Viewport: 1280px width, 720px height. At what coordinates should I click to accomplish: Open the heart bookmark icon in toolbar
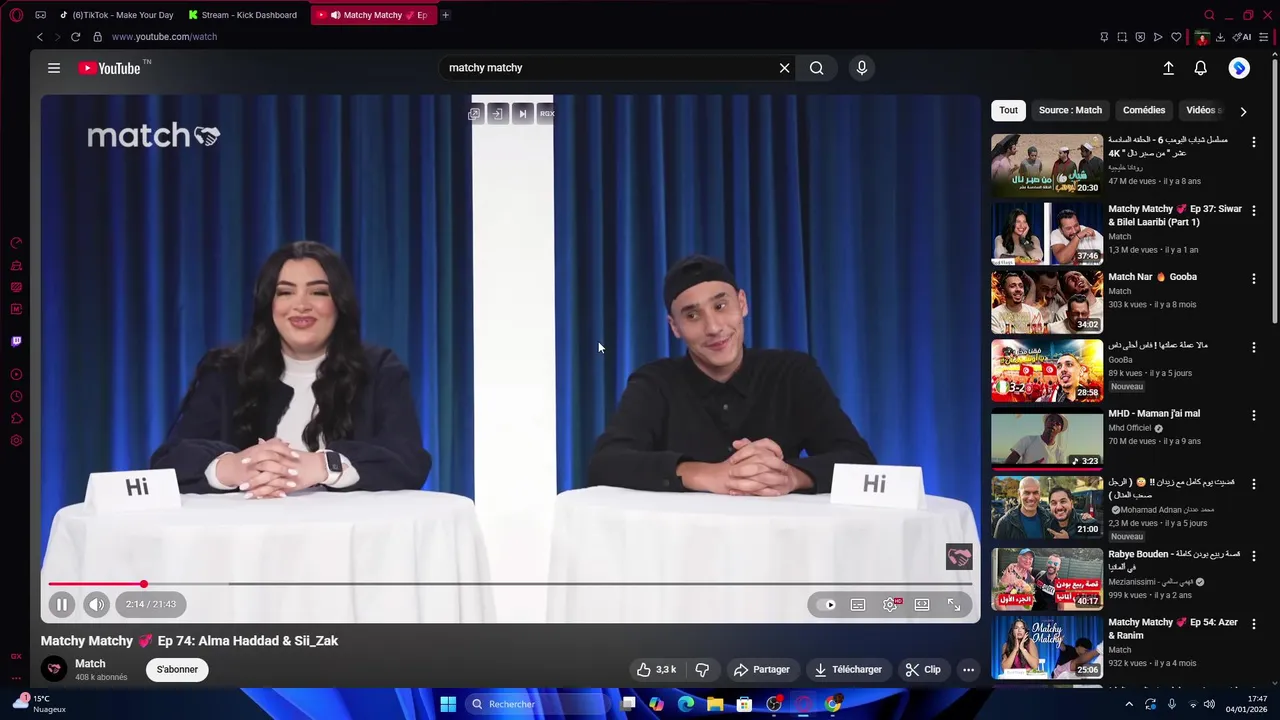[1176, 37]
